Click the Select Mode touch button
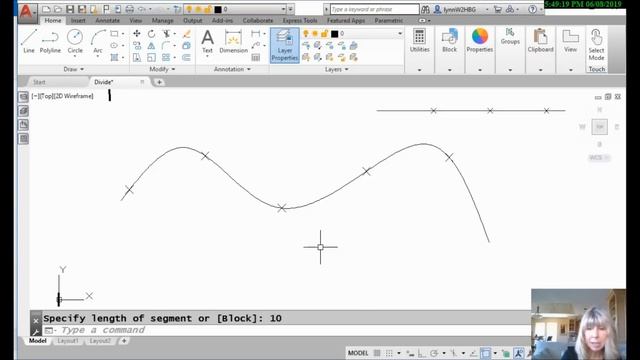The image size is (640, 360). [x=596, y=45]
